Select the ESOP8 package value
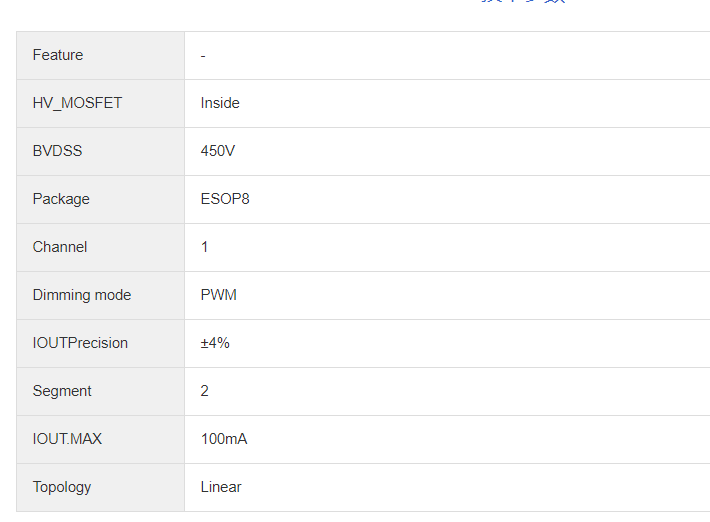 point(225,199)
